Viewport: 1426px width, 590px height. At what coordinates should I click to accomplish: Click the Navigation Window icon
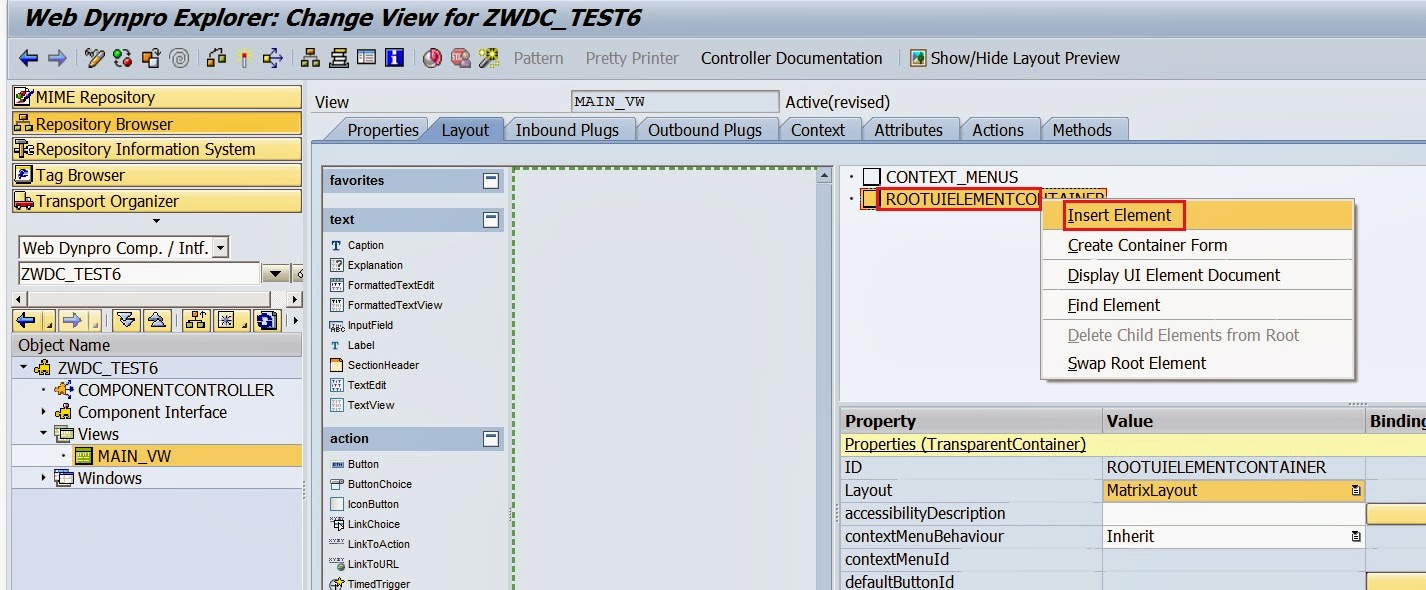pos(339,58)
